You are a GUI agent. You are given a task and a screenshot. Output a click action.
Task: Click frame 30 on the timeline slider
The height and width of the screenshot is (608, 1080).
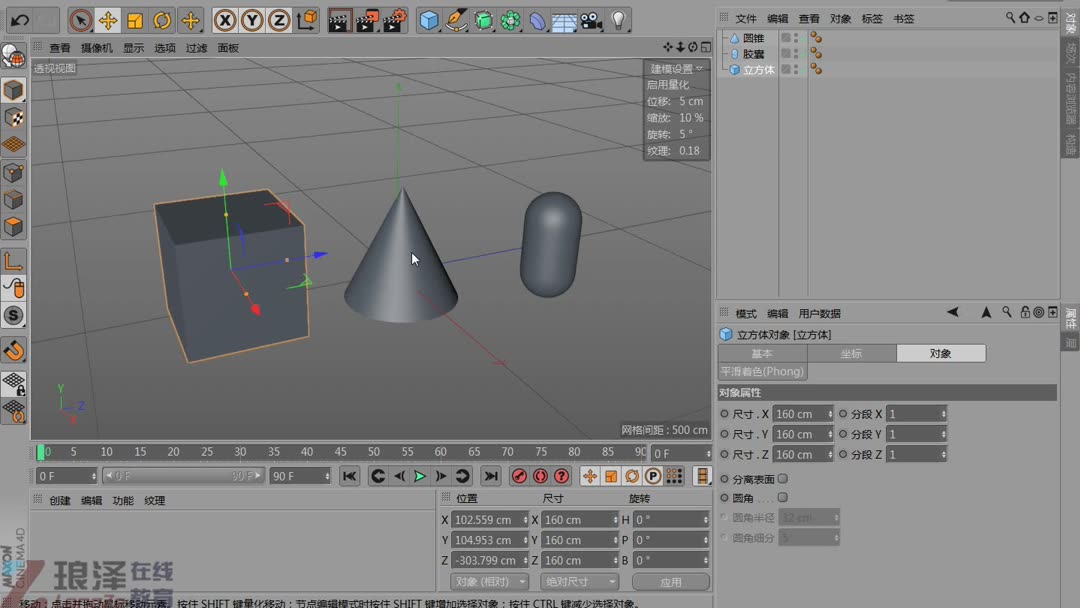pyautogui.click(x=241, y=452)
